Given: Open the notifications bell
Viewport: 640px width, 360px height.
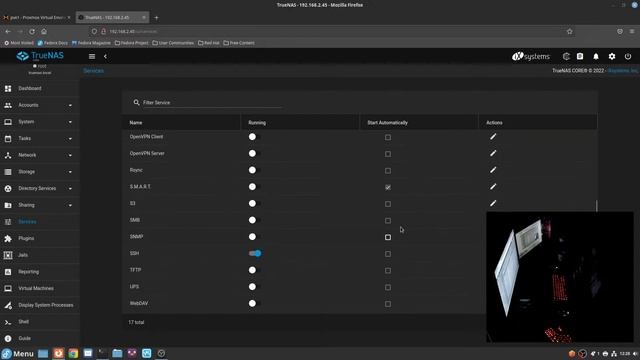Looking at the screenshot, I should click(596, 56).
